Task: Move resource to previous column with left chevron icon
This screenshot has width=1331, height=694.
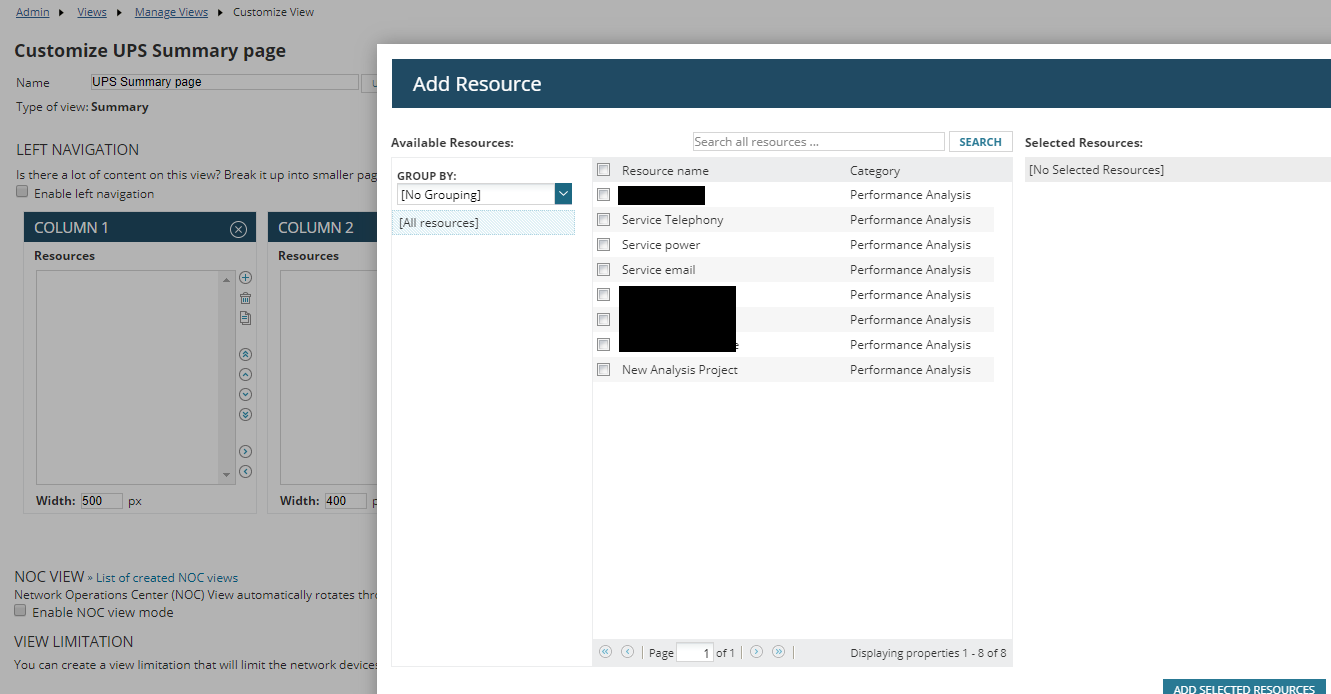Action: pos(246,472)
